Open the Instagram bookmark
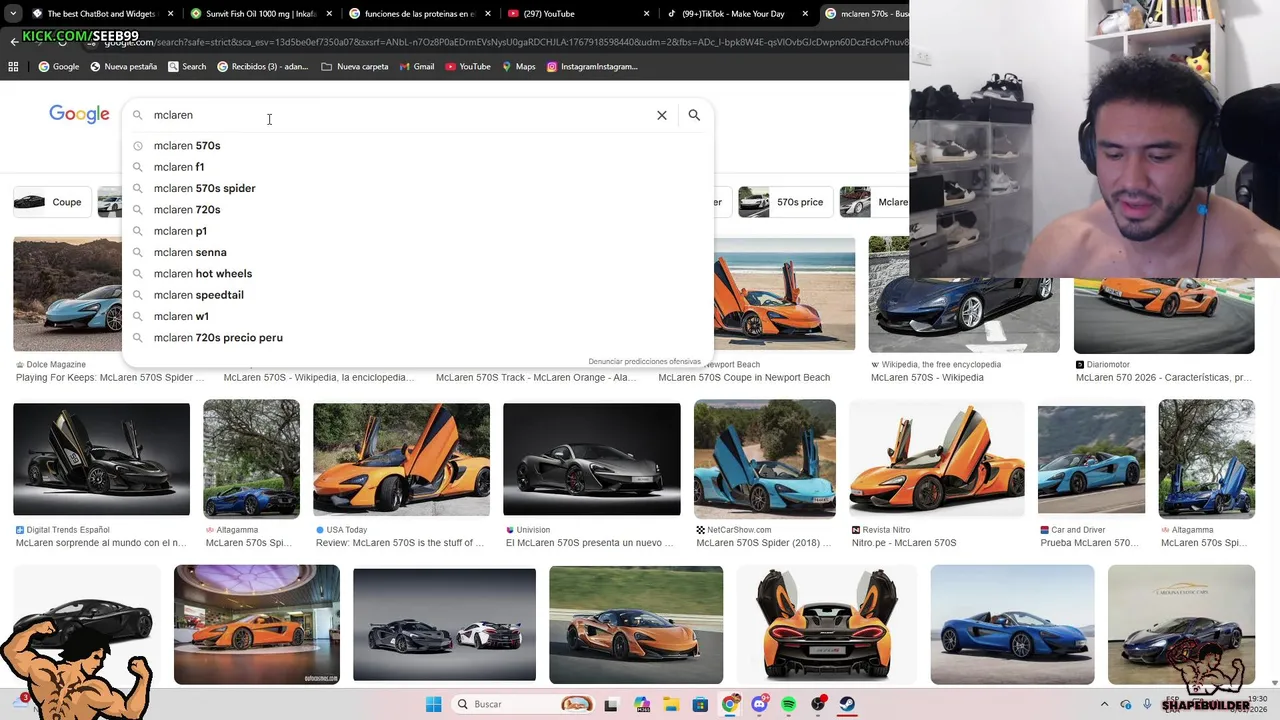The image size is (1280, 720). click(592, 67)
